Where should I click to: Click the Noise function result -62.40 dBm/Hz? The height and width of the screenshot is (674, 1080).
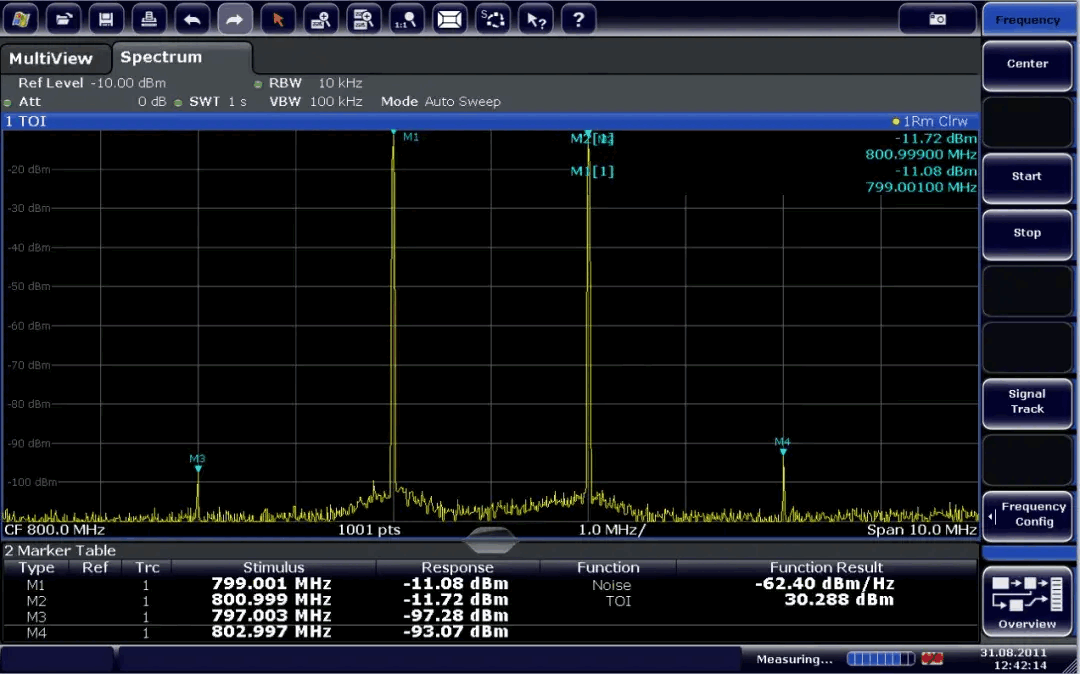824,584
